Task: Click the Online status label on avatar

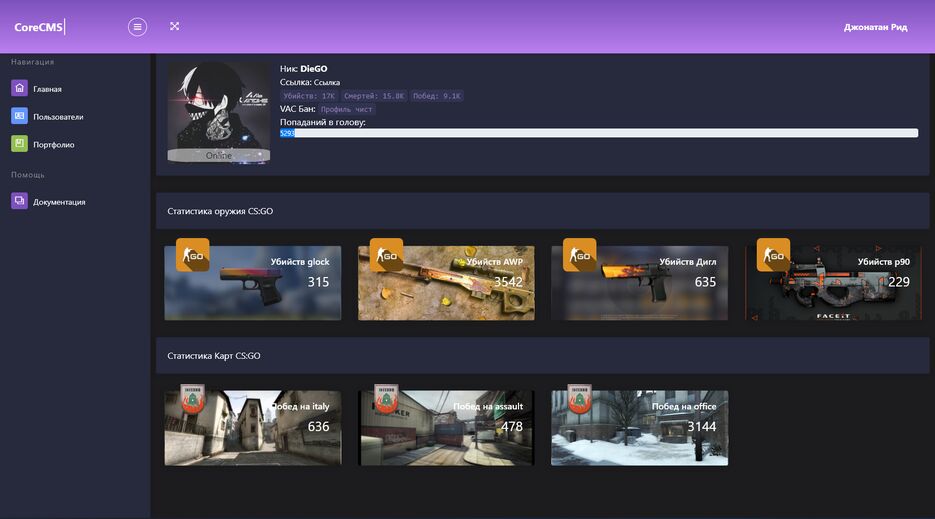Action: coord(218,156)
